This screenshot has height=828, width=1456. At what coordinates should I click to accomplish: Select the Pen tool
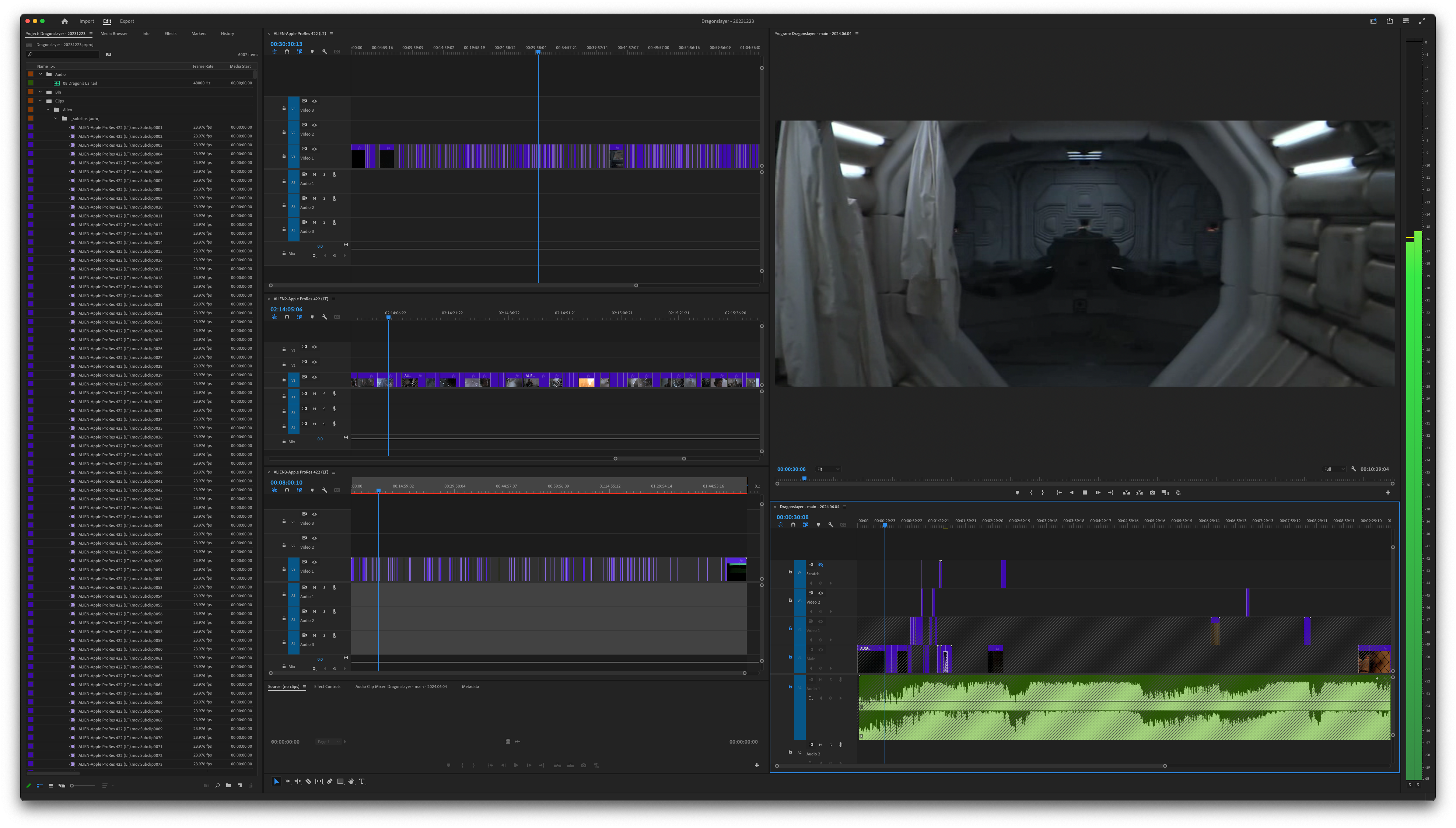coord(330,781)
